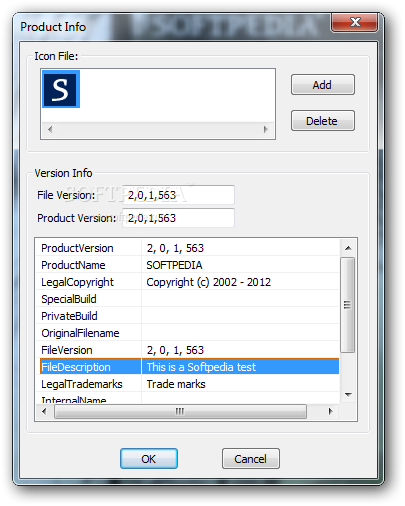Click the SOFTPEDIA product name value
405x506 pixels.
pos(174,265)
